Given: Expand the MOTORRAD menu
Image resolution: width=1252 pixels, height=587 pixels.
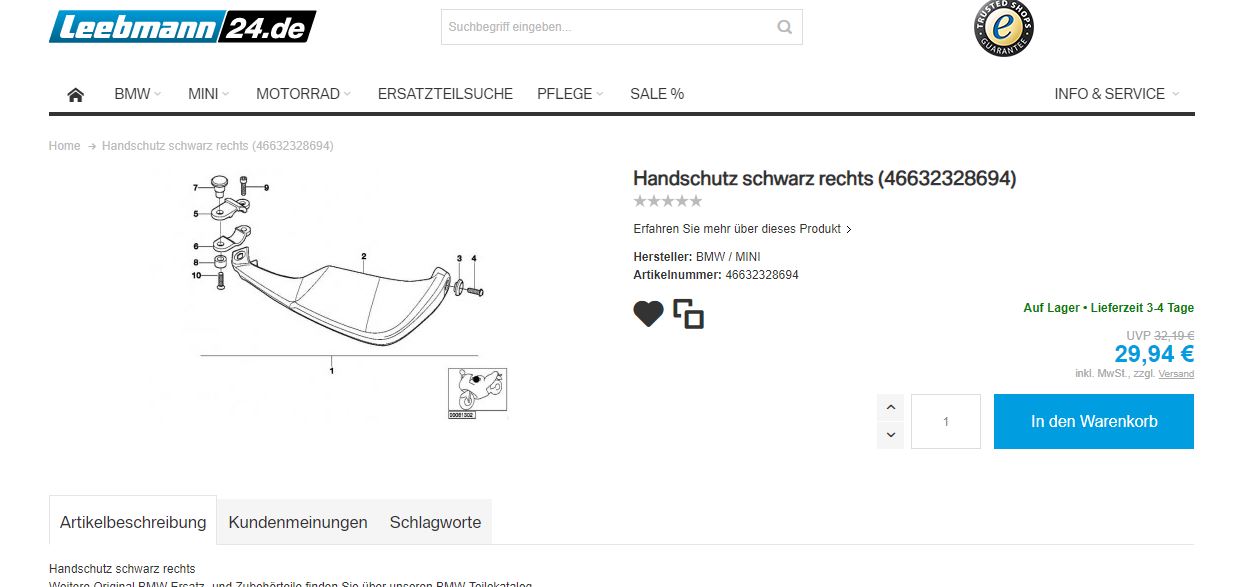Looking at the screenshot, I should (304, 94).
